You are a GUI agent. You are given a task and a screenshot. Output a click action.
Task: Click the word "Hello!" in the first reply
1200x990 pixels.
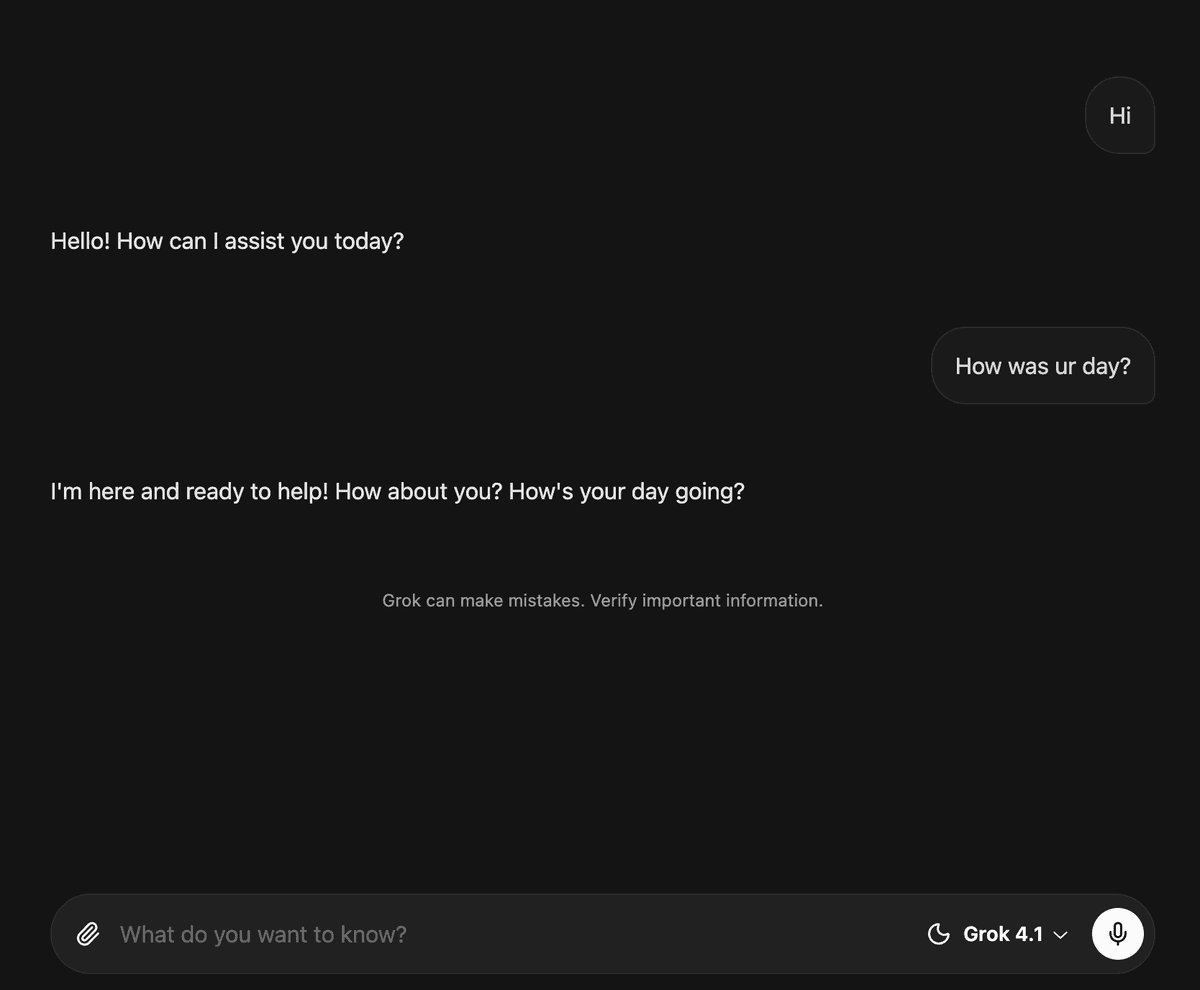(80, 241)
